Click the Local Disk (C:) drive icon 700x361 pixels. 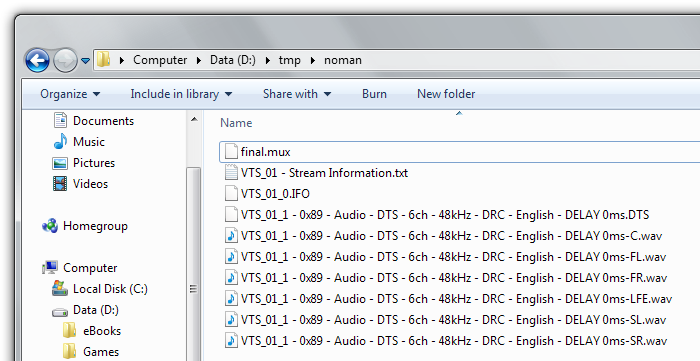[x=60, y=289]
